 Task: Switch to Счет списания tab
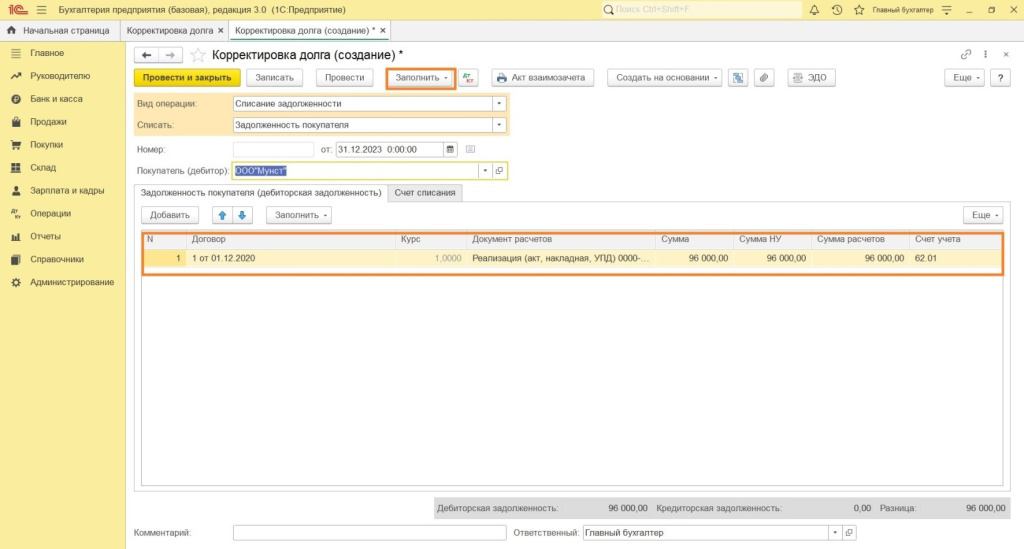(x=424, y=192)
